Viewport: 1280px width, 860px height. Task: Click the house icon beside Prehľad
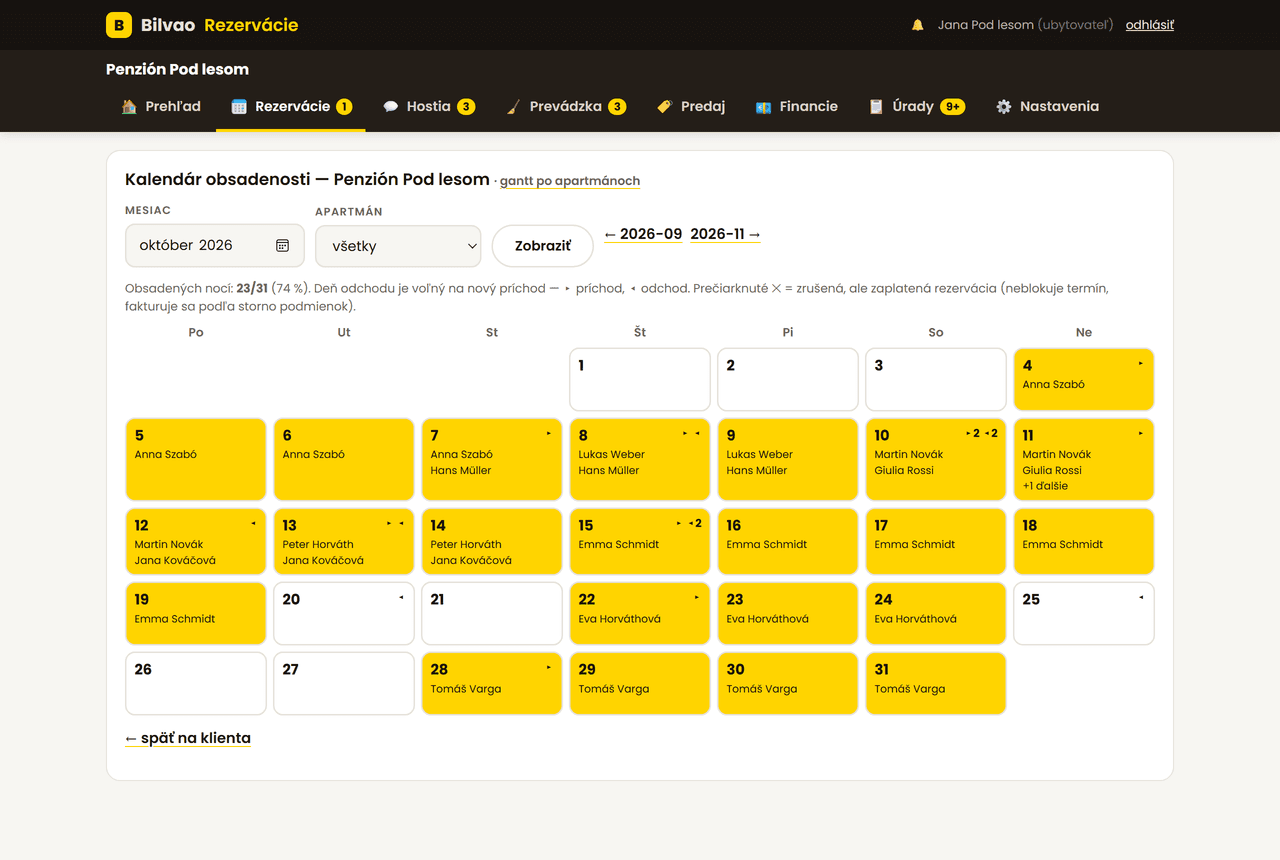click(x=129, y=106)
